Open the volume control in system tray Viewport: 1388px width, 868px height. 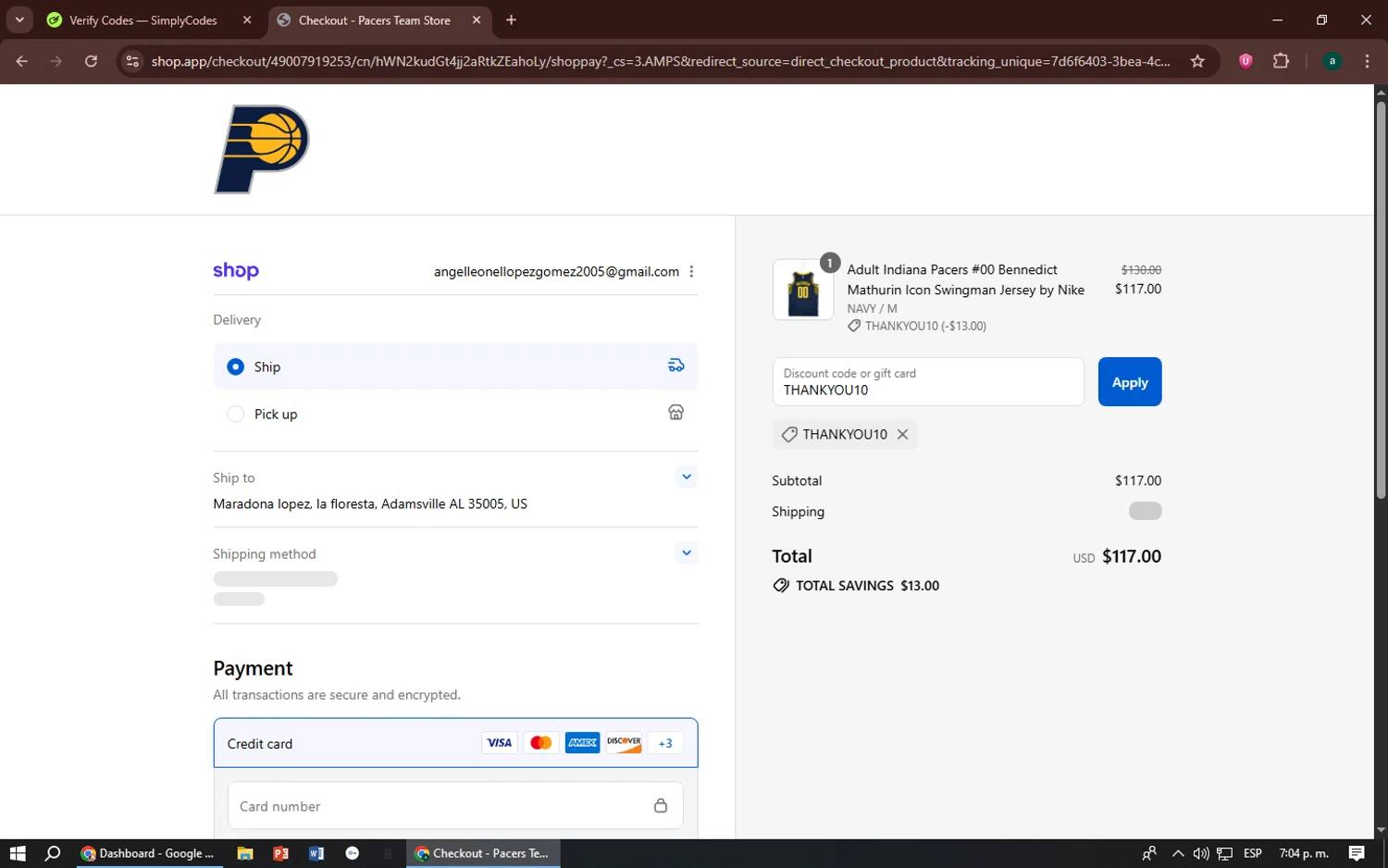pos(1201,853)
